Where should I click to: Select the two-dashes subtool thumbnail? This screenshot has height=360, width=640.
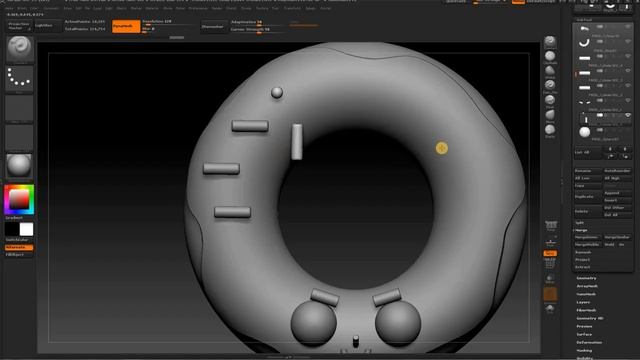(584, 102)
